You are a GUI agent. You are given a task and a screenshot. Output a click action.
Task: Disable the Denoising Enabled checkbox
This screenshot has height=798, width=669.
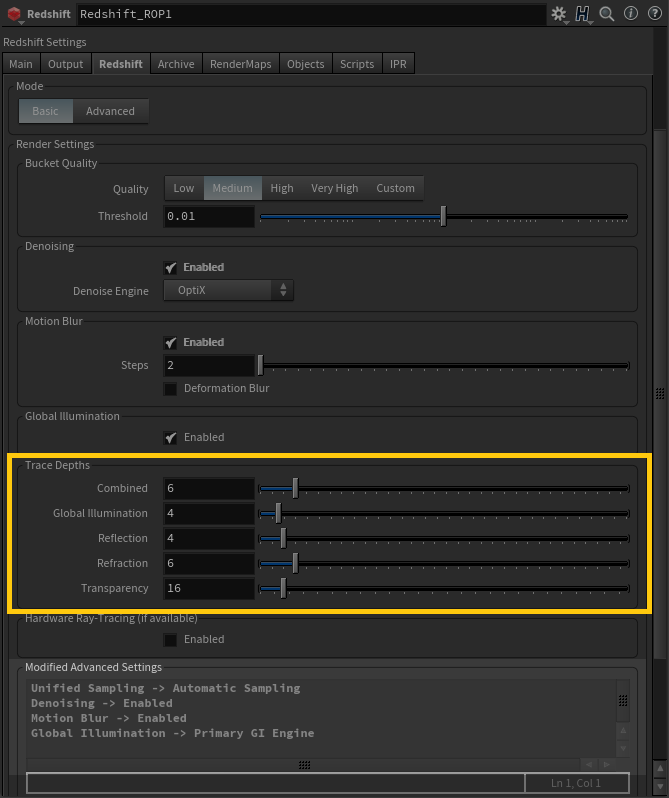(171, 268)
